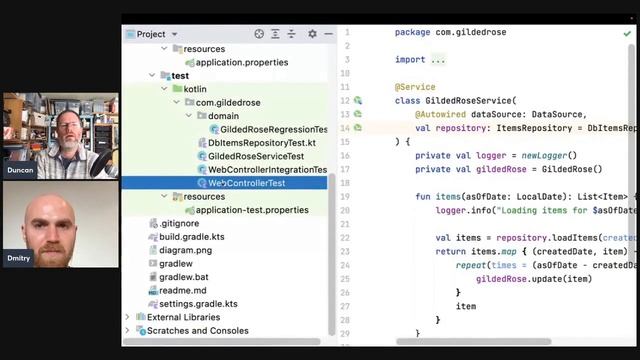
Task: Select GildedRoseRegressionTest file
Action: click(274, 129)
